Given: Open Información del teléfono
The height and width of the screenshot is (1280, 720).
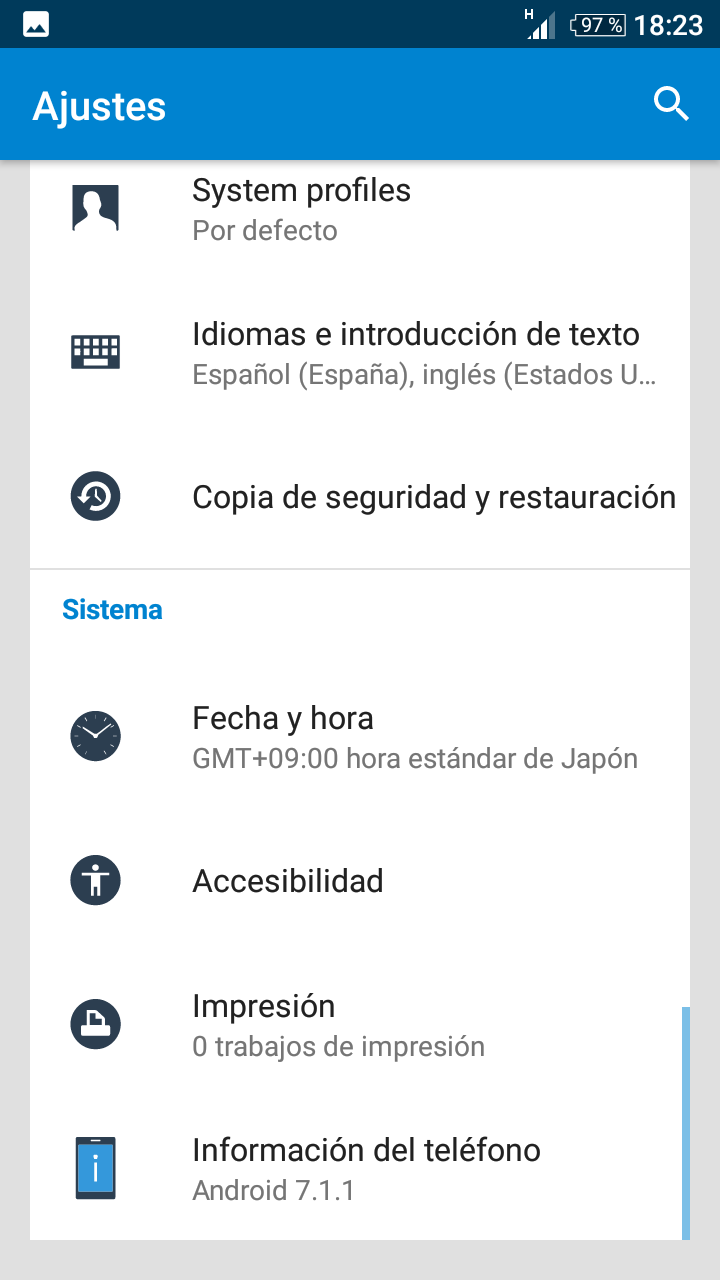Looking at the screenshot, I should [360, 1168].
